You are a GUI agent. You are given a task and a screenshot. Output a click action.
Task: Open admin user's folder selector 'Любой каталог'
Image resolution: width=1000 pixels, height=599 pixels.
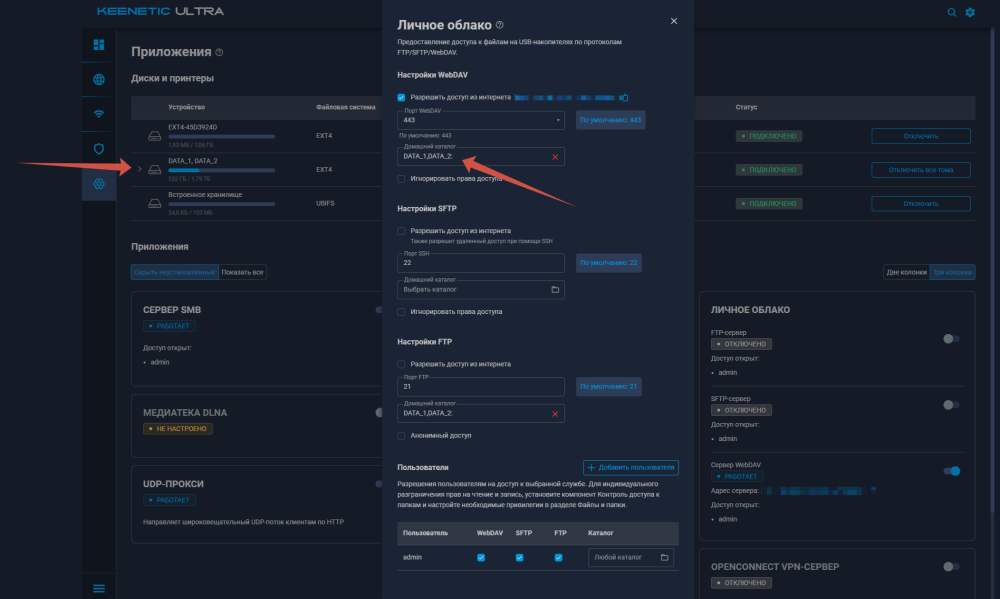(630, 557)
